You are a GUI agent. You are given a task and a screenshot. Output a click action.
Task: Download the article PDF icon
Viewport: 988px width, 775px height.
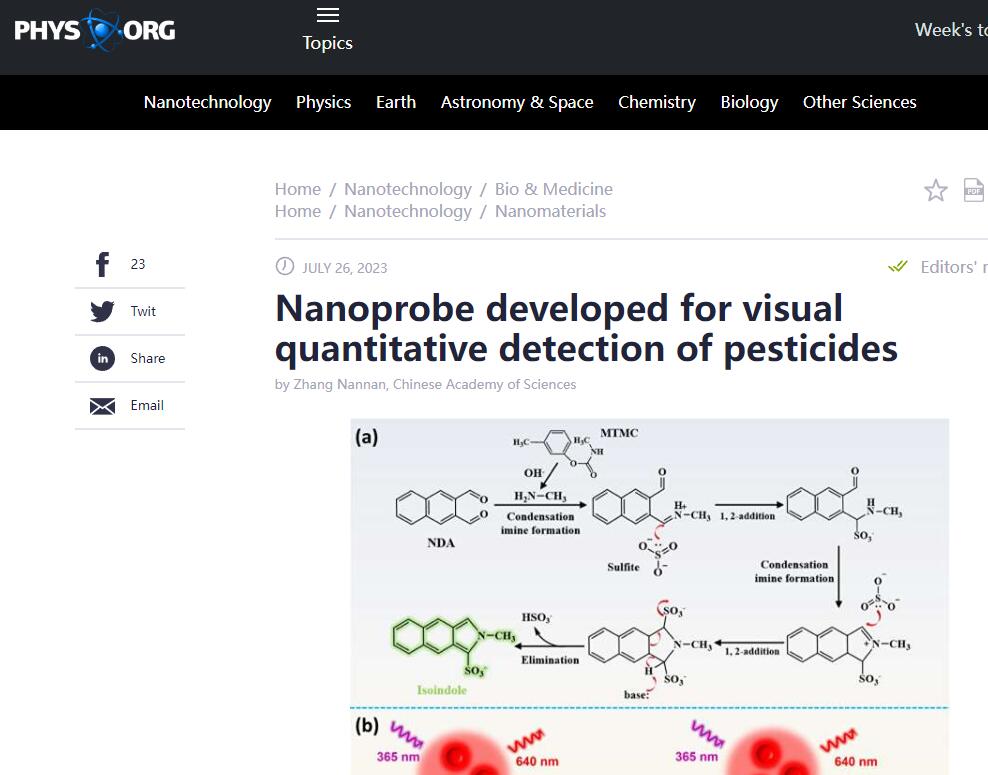point(974,190)
